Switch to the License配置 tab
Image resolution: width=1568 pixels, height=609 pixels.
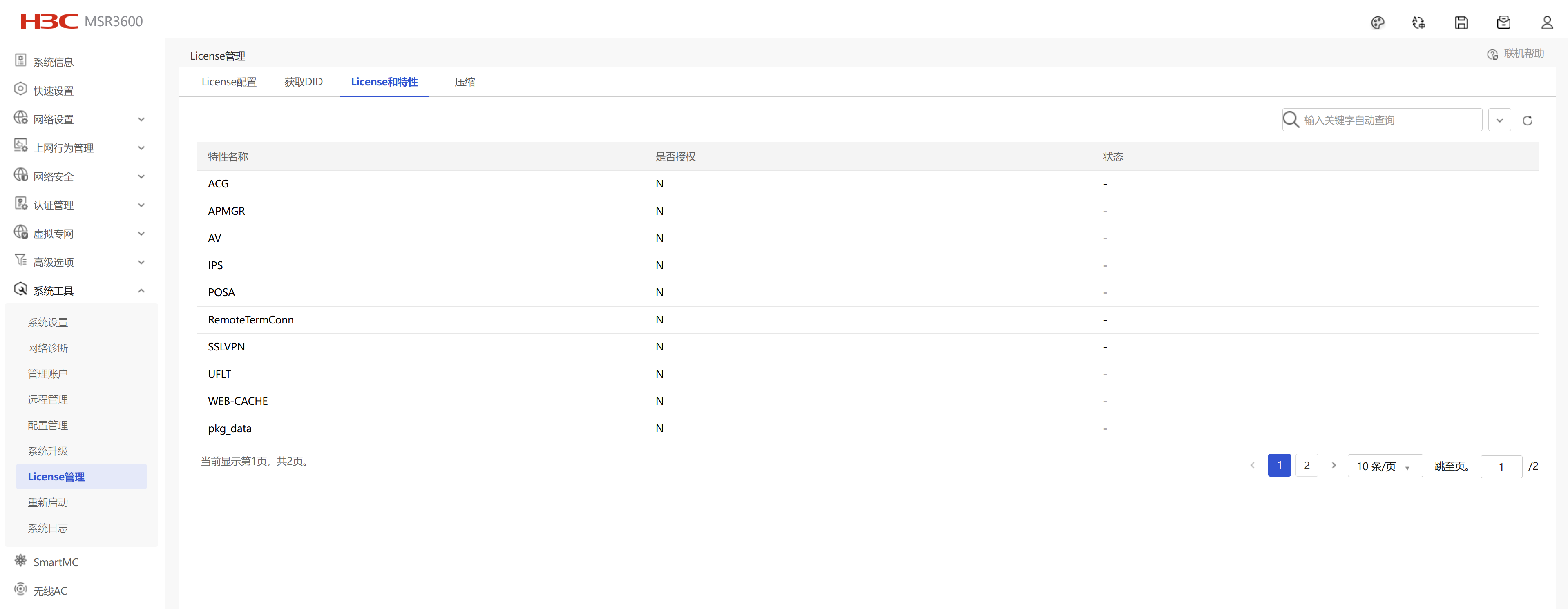(x=229, y=82)
